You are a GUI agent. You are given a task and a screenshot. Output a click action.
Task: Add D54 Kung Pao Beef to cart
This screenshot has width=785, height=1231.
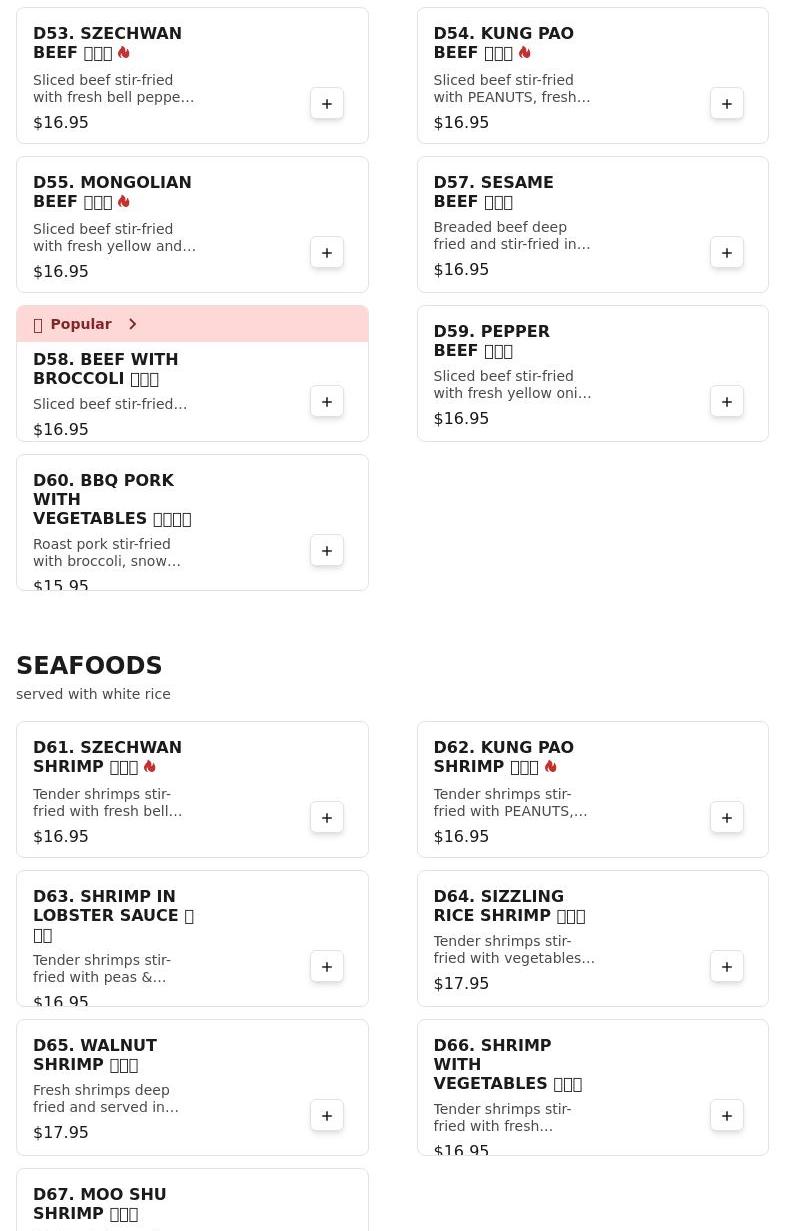(x=727, y=104)
